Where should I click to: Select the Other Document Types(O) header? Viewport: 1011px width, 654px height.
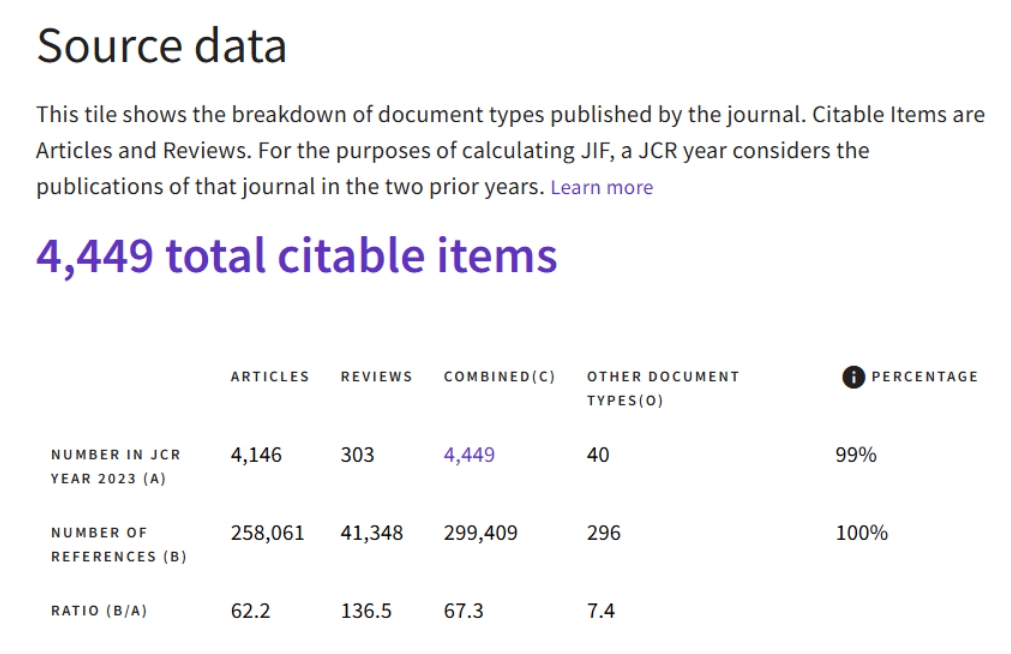662,388
